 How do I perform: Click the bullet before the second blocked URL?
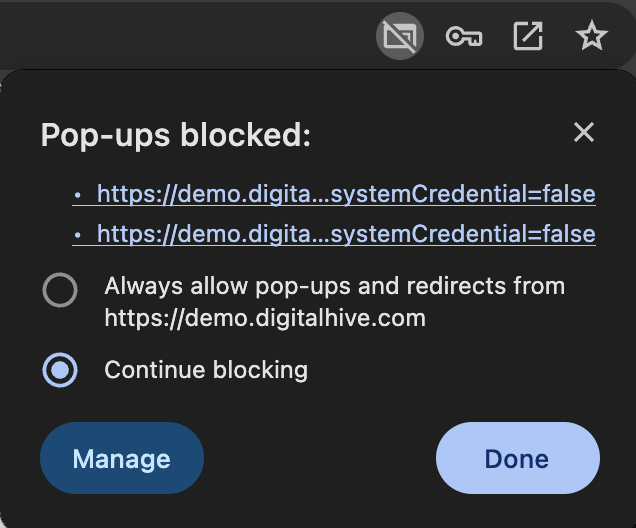point(78,235)
